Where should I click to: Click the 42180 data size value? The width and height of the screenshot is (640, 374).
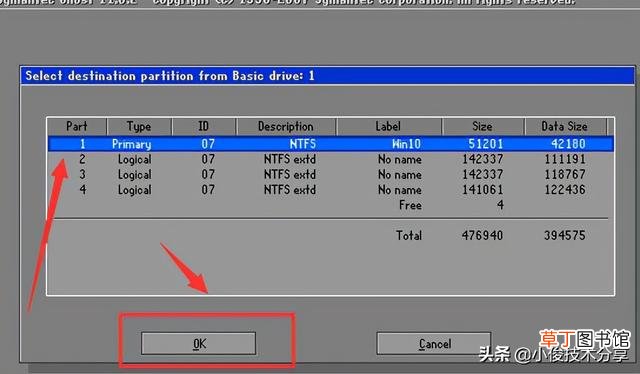(x=568, y=144)
